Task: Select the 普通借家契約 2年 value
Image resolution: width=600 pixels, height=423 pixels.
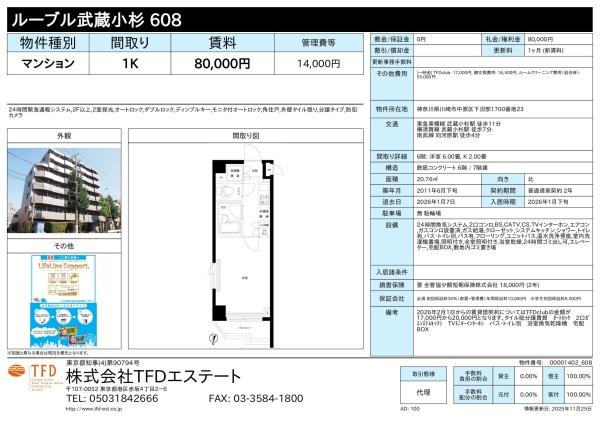Action: (550, 191)
